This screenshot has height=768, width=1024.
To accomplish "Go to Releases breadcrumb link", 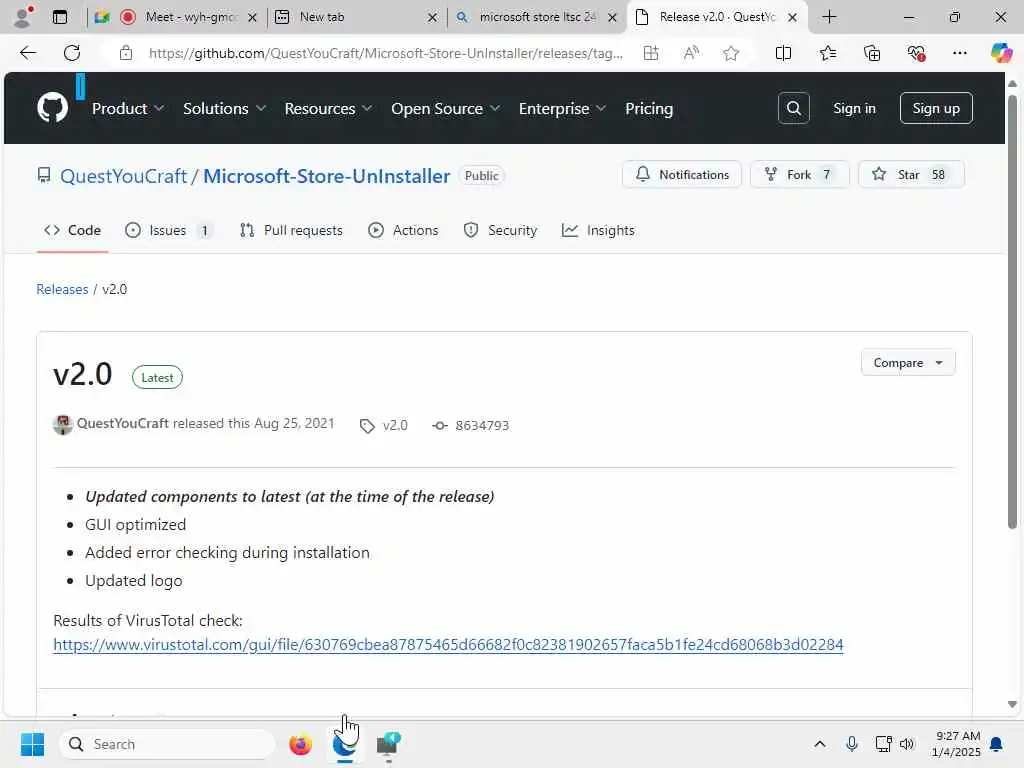I will (x=62, y=289).
